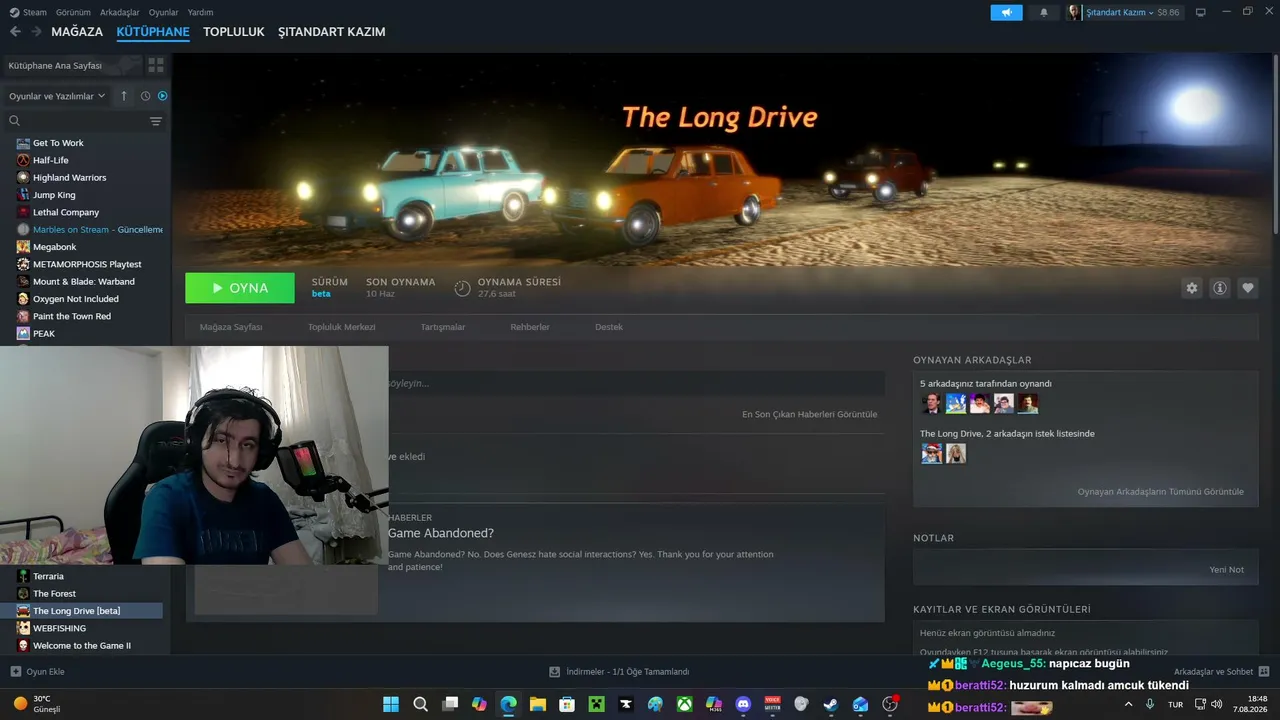Toggle the ready-to-play filter icon
This screenshot has height=720, width=1280.
(163, 96)
